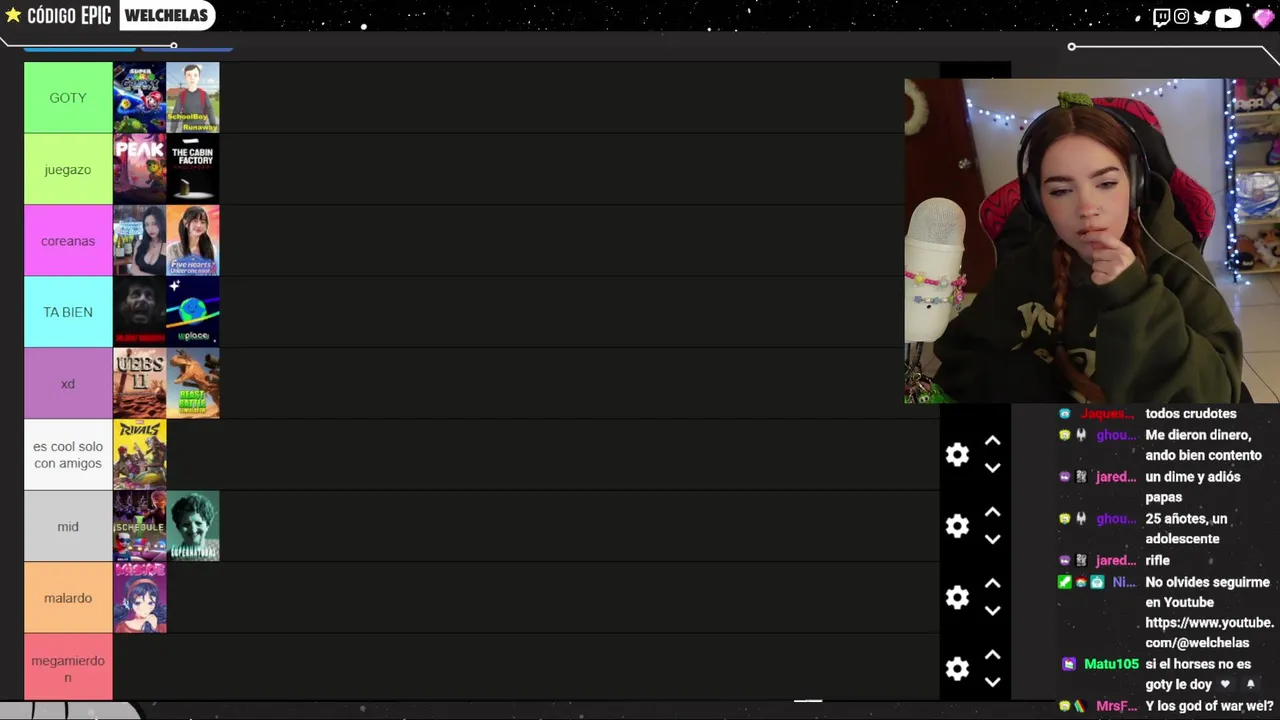
Task: Open settings gear for the malardo row
Action: pyautogui.click(x=957, y=598)
